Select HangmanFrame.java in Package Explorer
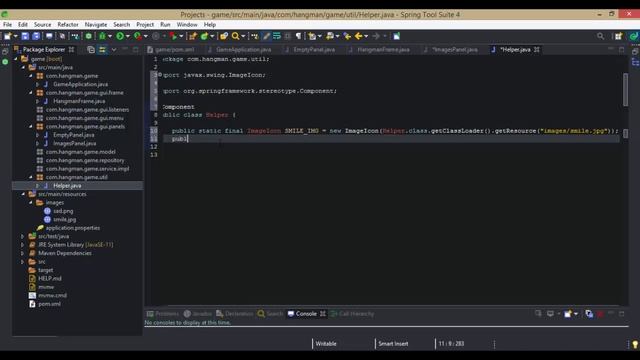Image resolution: width=640 pixels, height=360 pixels. [x=79, y=101]
